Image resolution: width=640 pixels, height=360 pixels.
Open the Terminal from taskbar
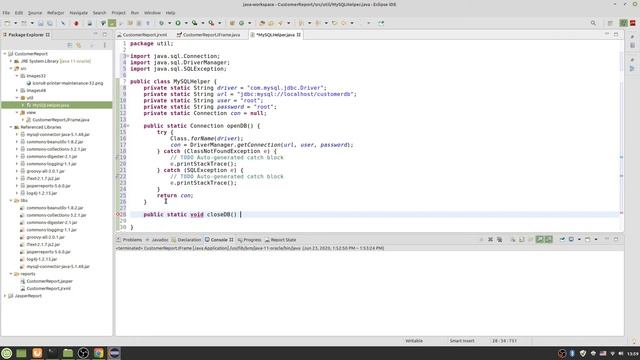point(52,353)
